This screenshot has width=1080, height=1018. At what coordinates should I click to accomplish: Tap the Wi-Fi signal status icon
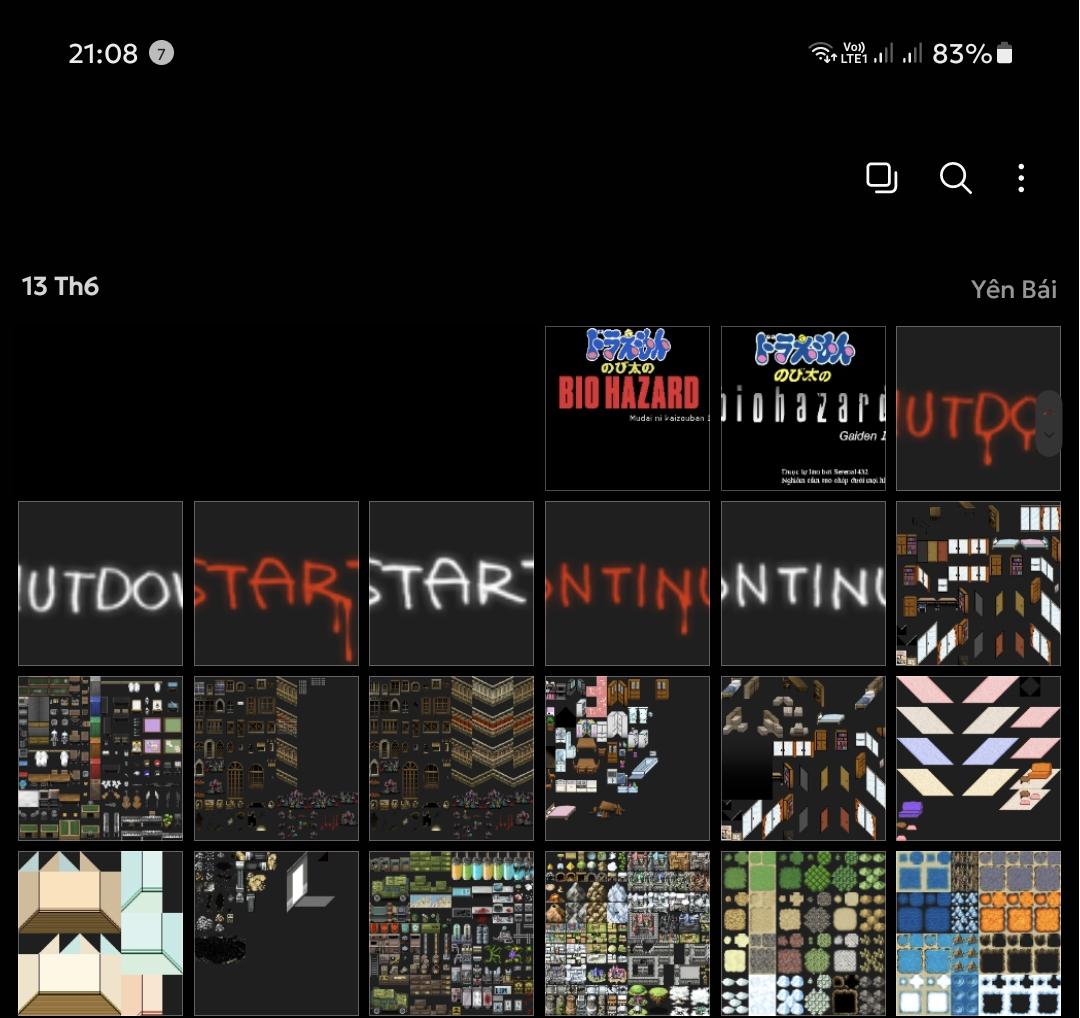coord(822,53)
